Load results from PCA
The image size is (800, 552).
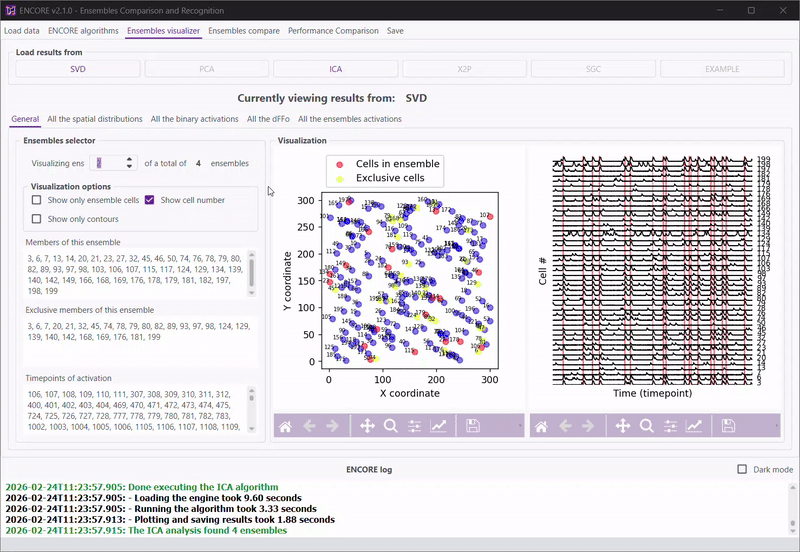(x=207, y=69)
